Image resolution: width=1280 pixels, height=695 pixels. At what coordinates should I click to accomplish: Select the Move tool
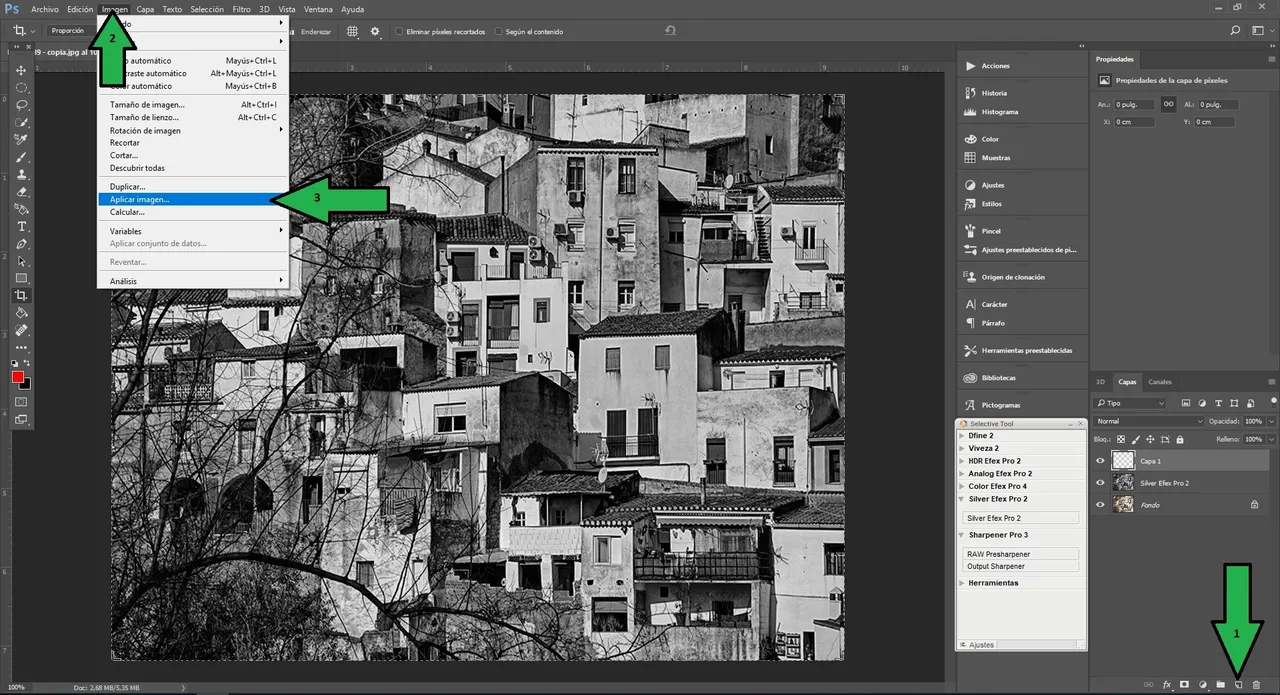point(21,70)
